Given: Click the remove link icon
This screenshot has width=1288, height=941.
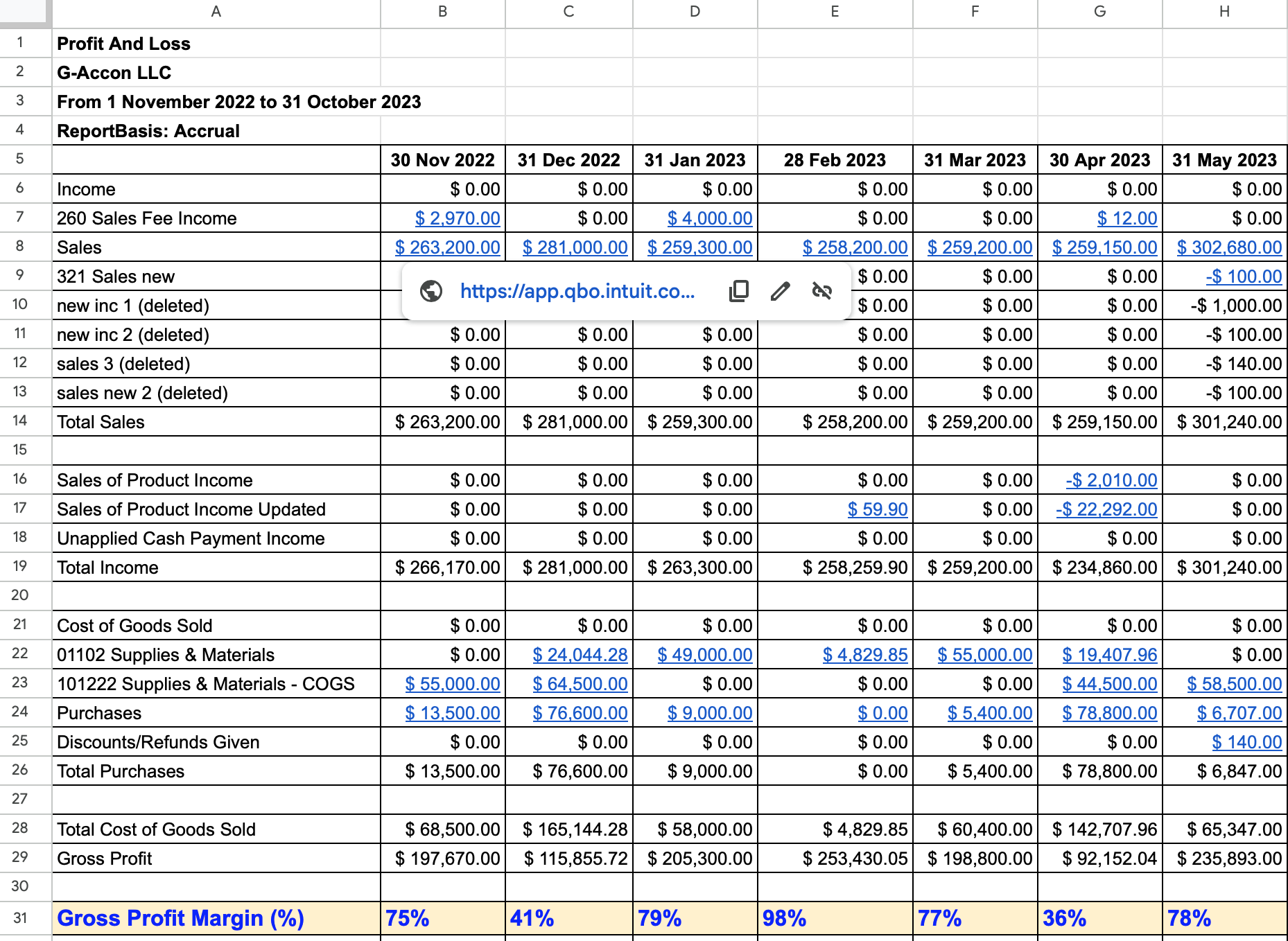Looking at the screenshot, I should pyautogui.click(x=822, y=291).
